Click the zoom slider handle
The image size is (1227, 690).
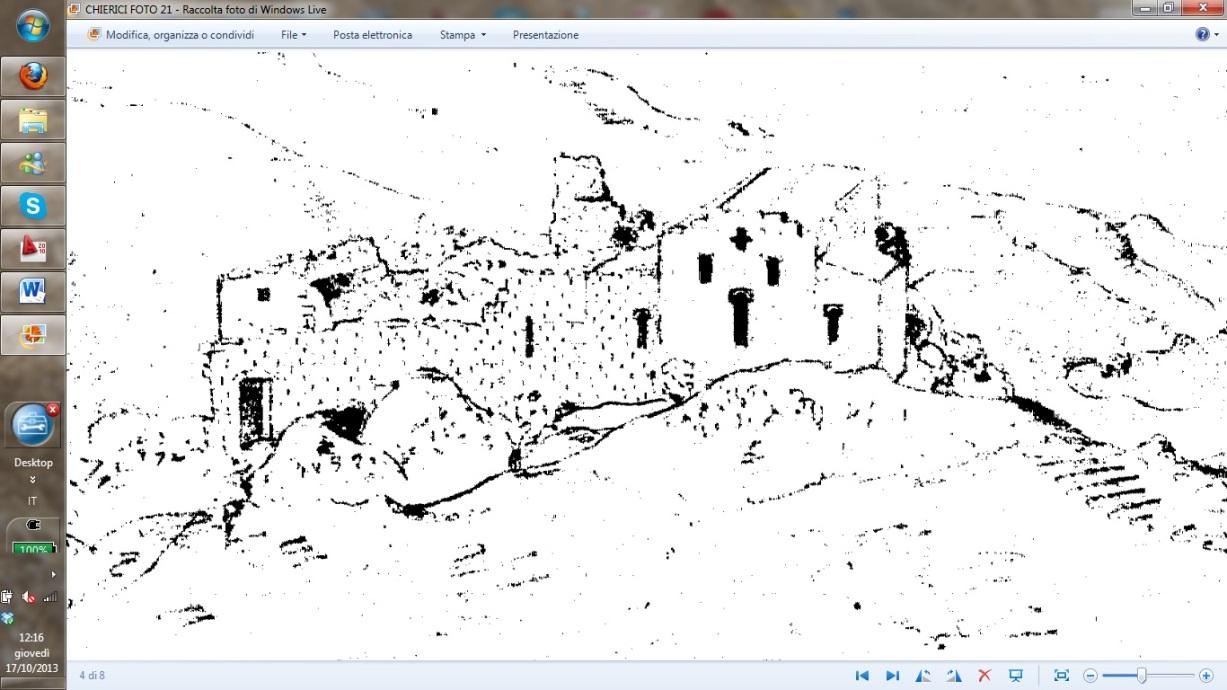coord(1141,676)
